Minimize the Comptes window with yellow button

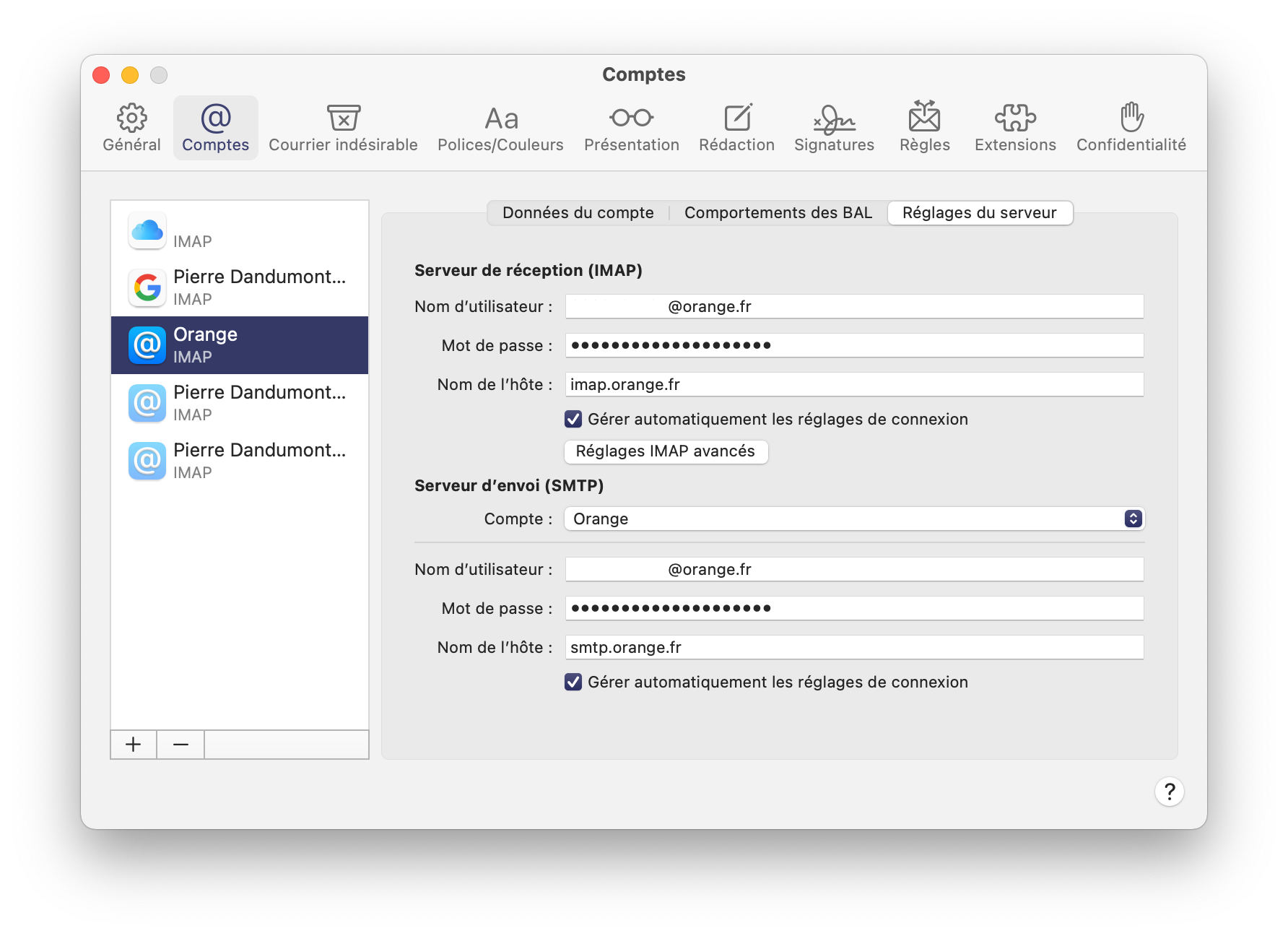pos(130,75)
